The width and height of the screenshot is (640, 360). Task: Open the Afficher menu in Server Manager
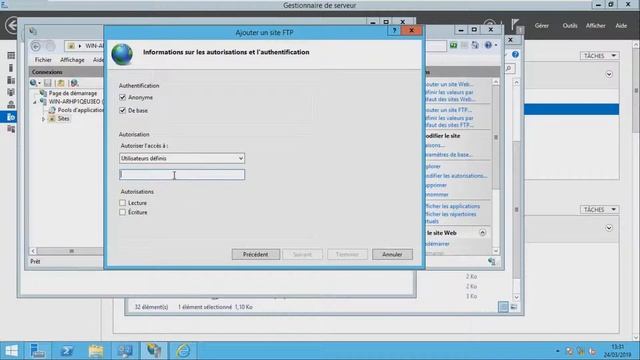(596, 25)
